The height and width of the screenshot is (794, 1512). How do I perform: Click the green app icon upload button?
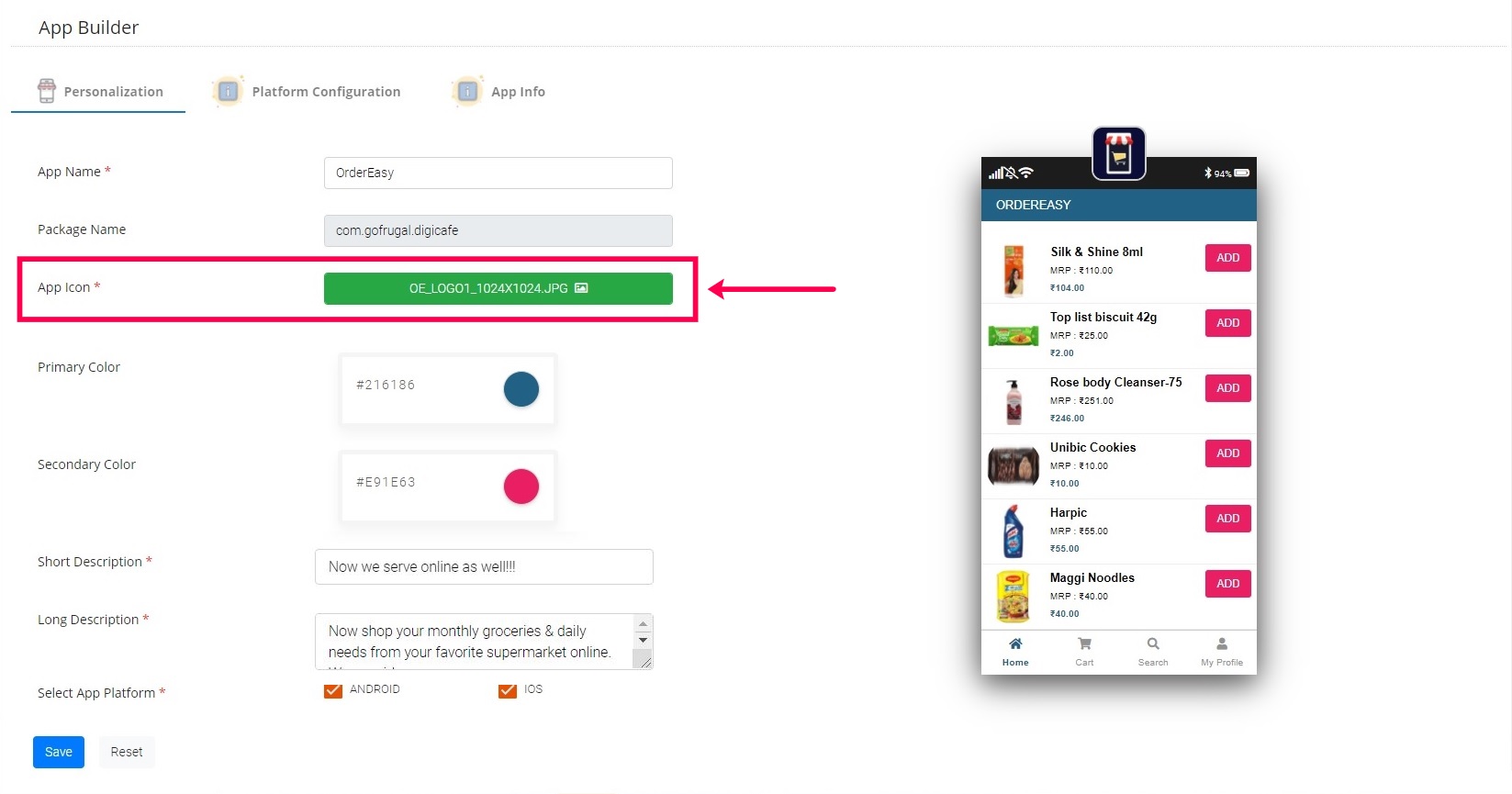tap(498, 288)
